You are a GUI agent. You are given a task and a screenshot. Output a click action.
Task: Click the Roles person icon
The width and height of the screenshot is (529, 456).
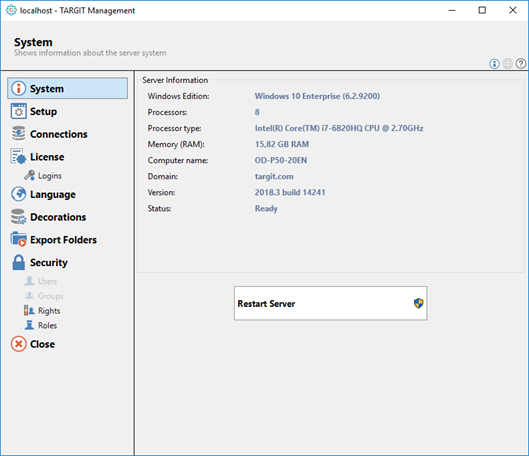[x=29, y=325]
